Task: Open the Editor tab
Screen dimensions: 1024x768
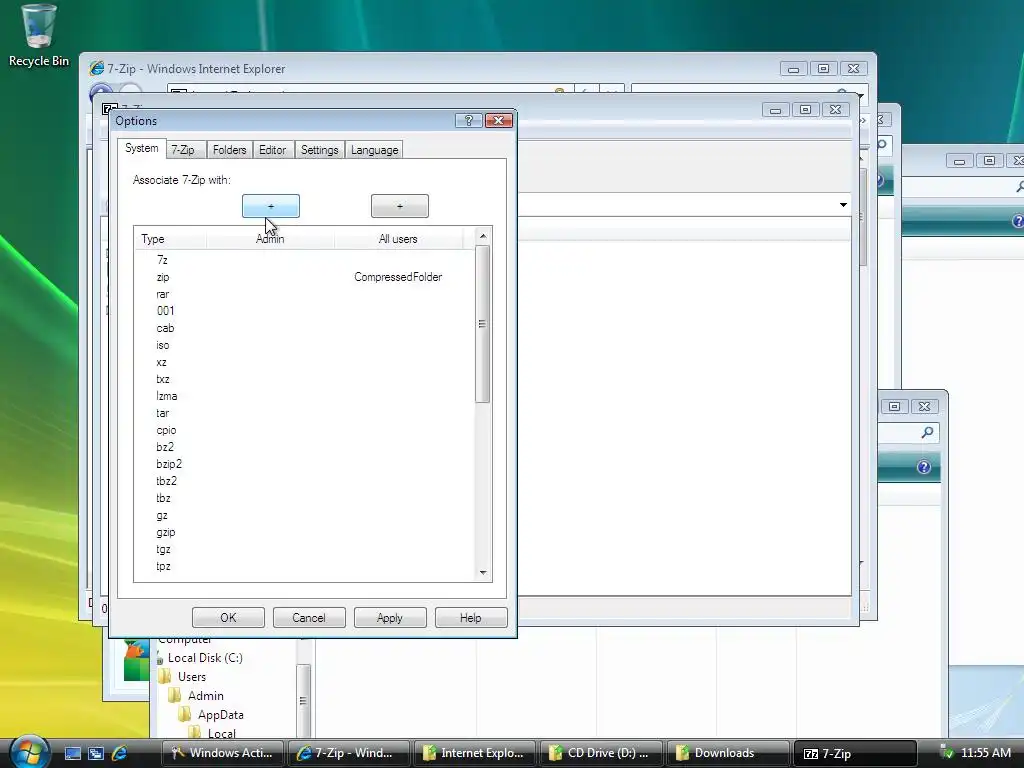Action: coord(272,150)
